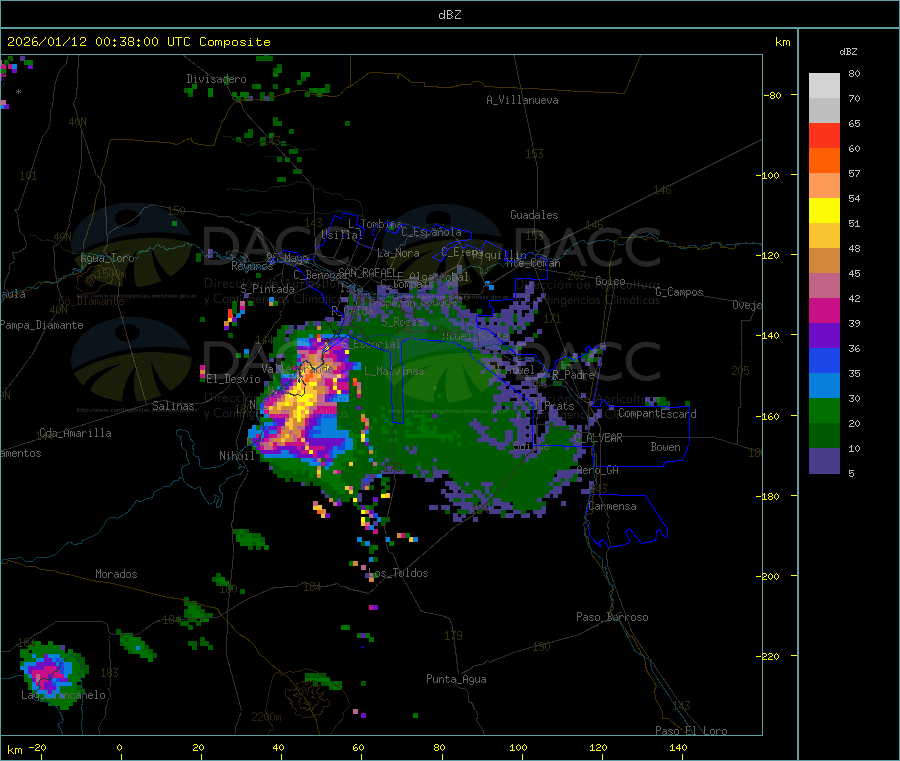
Task: Click the L_Malvinas map label
Action: pyautogui.click(x=394, y=371)
